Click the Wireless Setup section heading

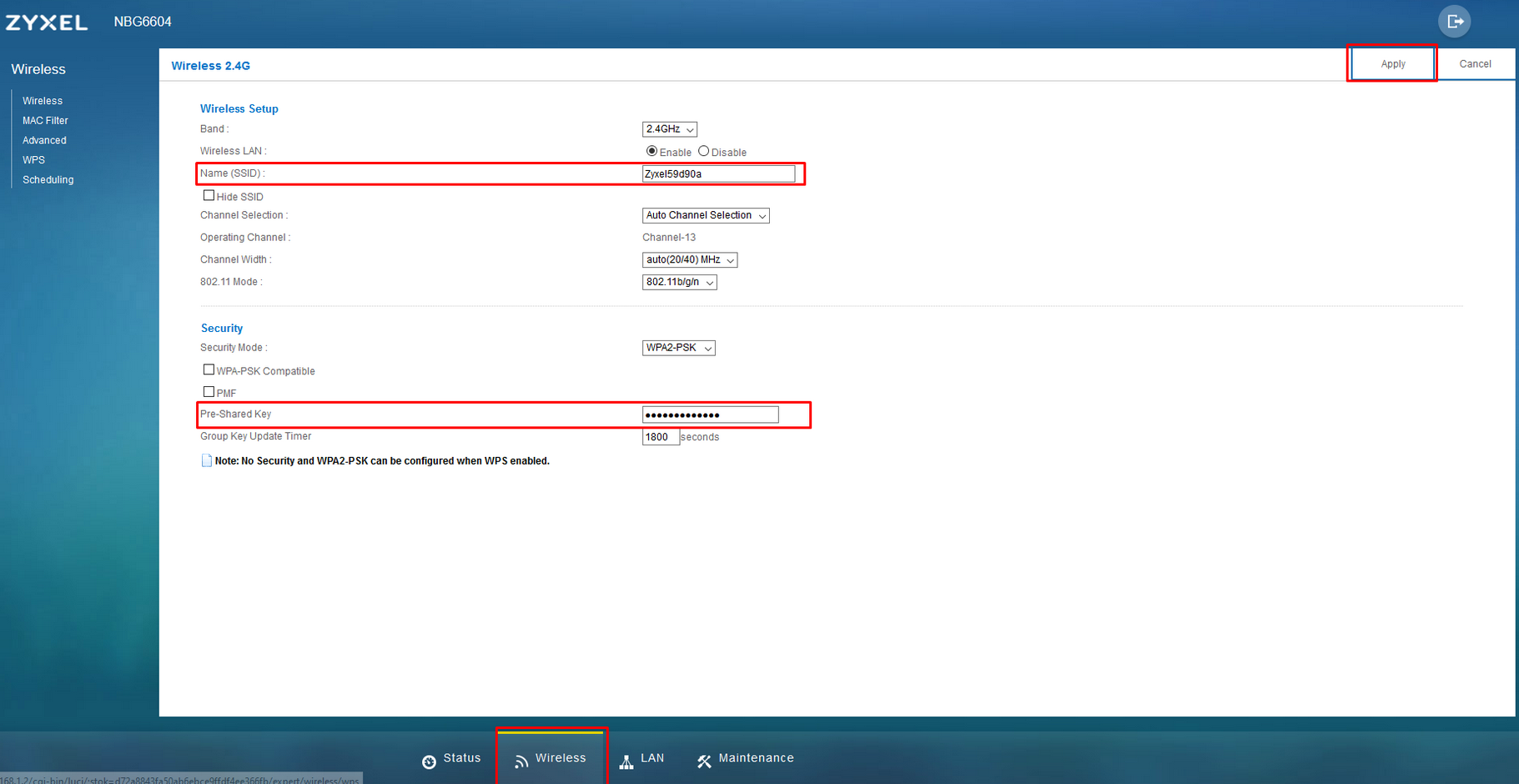pos(239,108)
